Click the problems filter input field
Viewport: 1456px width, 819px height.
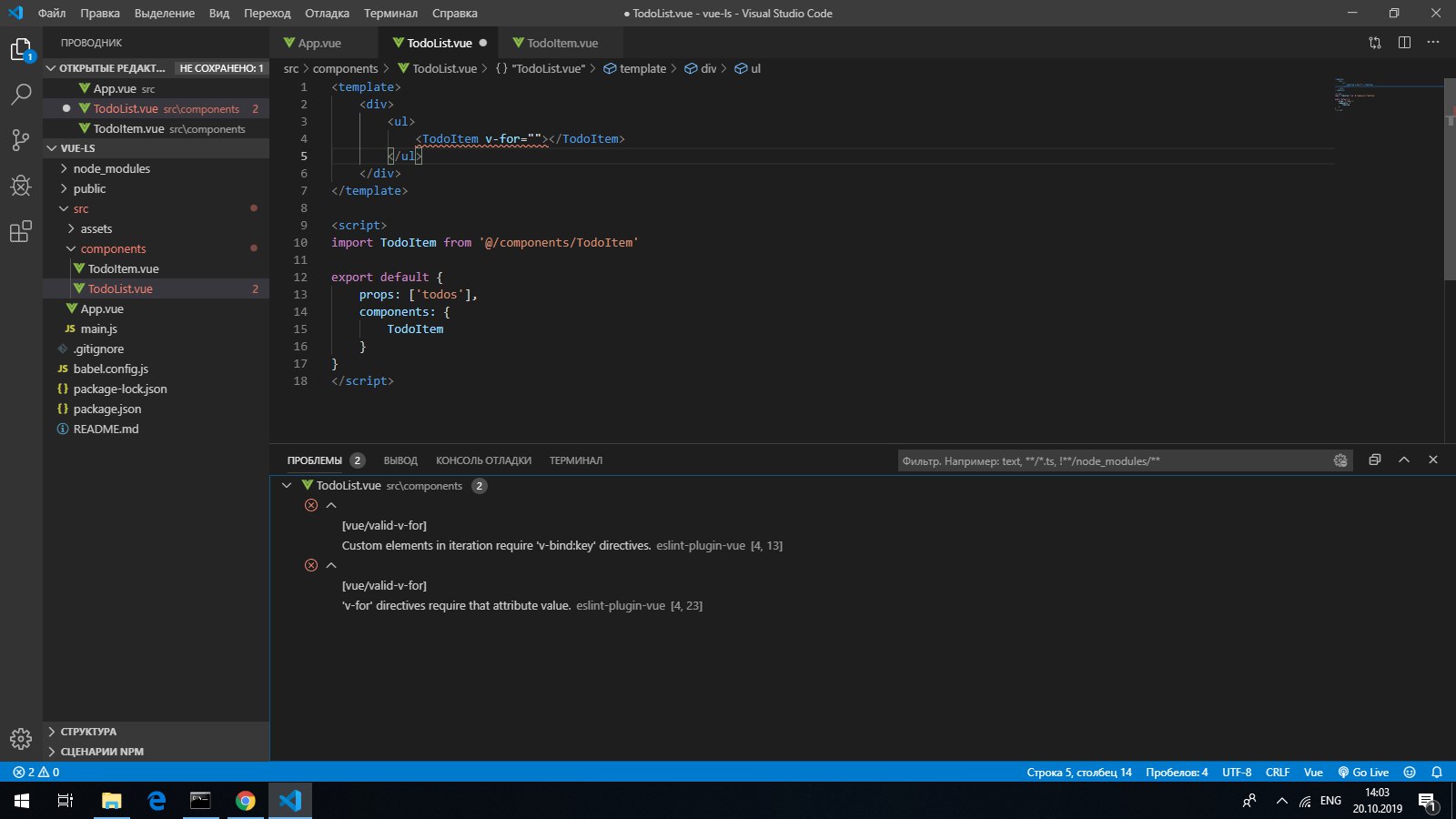pos(1112,461)
